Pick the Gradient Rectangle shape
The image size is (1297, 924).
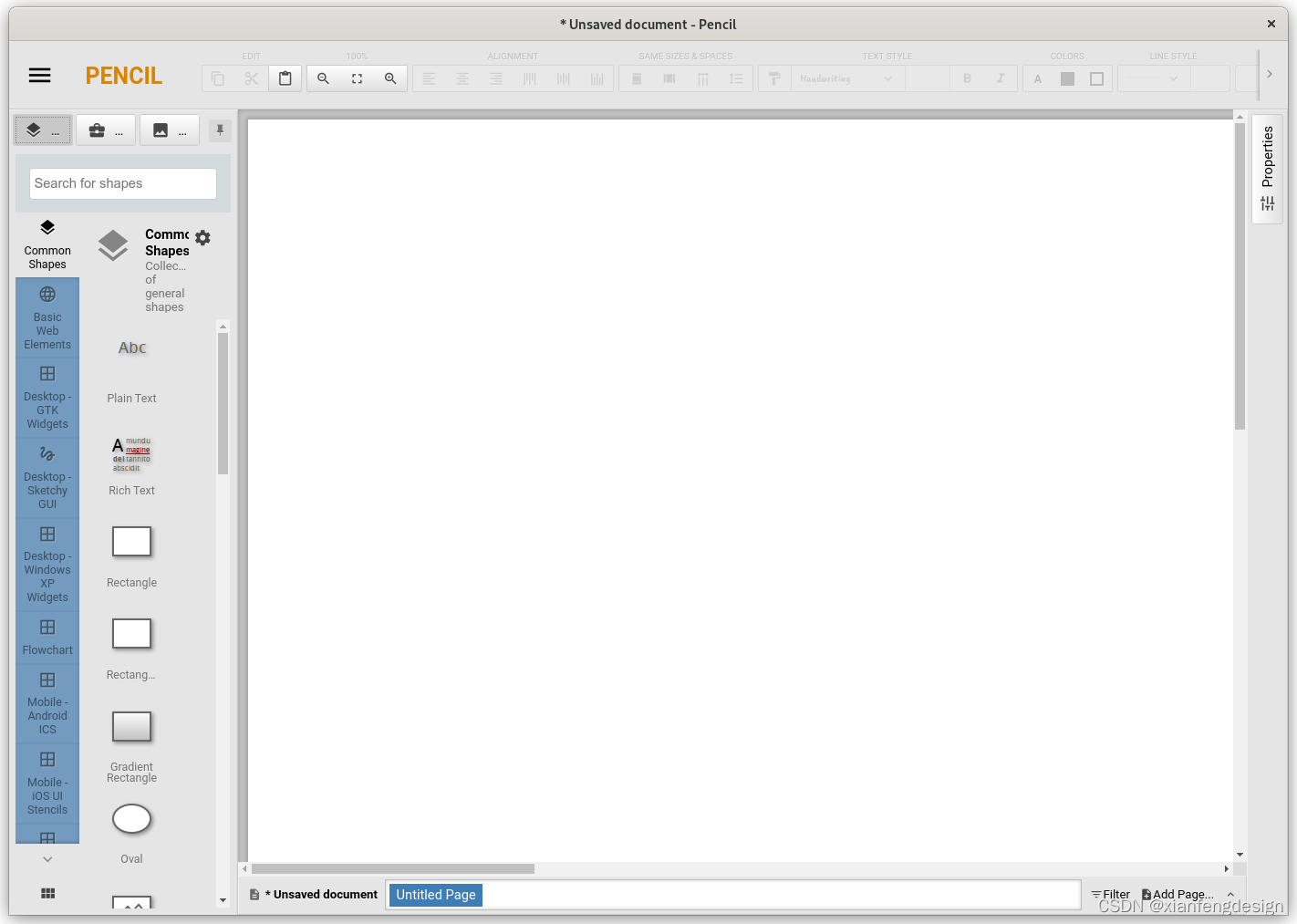click(x=131, y=745)
